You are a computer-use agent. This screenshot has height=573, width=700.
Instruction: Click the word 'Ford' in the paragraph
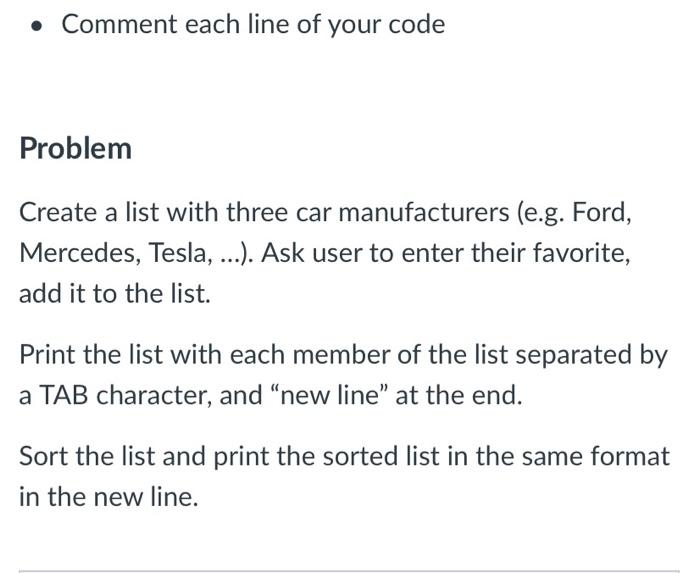point(600,212)
